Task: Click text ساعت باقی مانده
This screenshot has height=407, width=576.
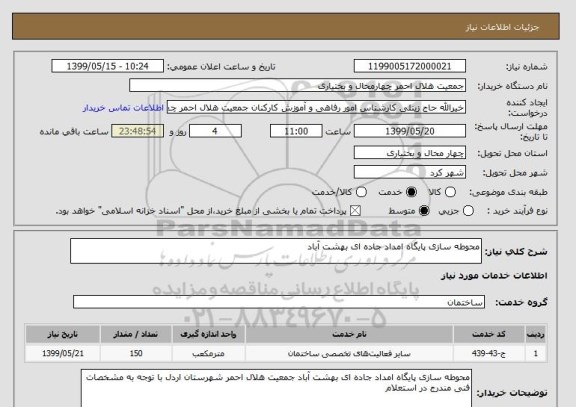Action: coord(74,132)
